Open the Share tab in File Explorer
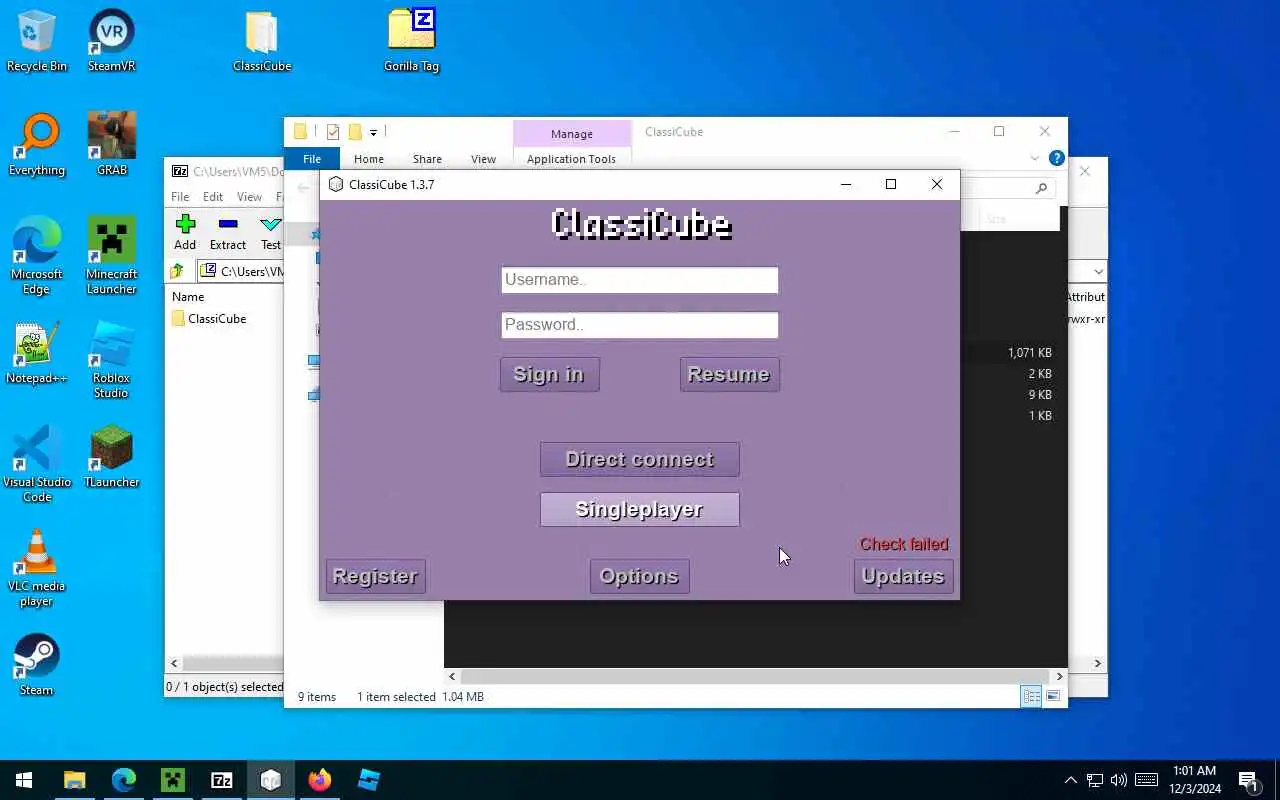Viewport: 1280px width, 800px height. [427, 159]
